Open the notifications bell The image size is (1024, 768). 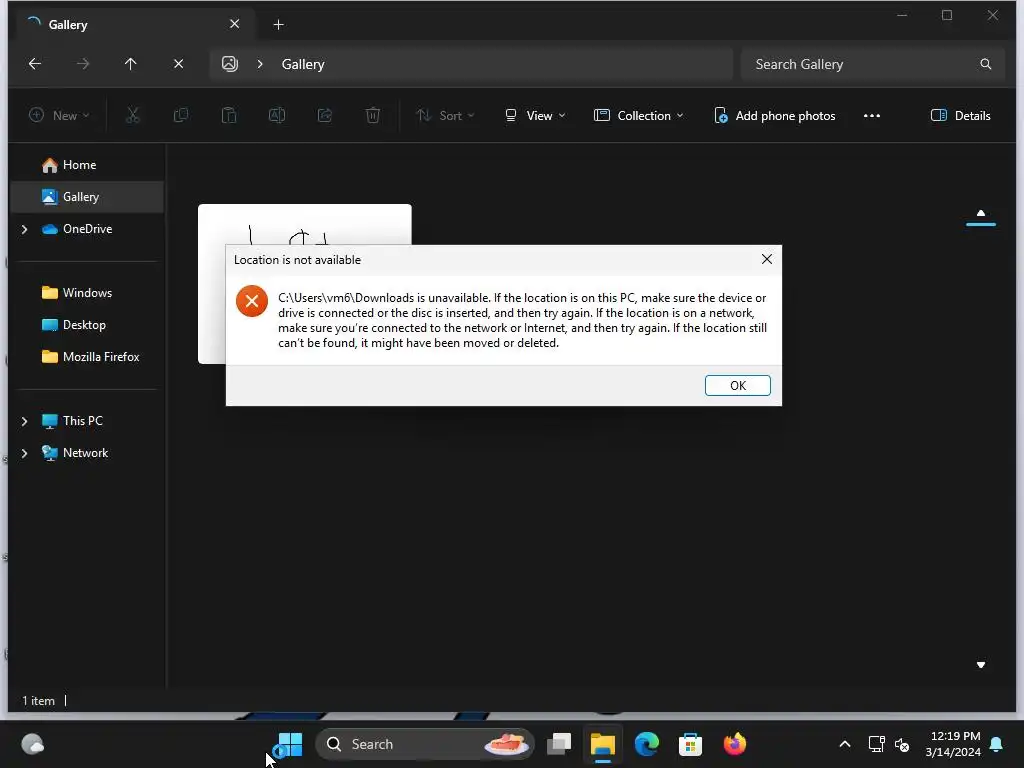point(997,744)
